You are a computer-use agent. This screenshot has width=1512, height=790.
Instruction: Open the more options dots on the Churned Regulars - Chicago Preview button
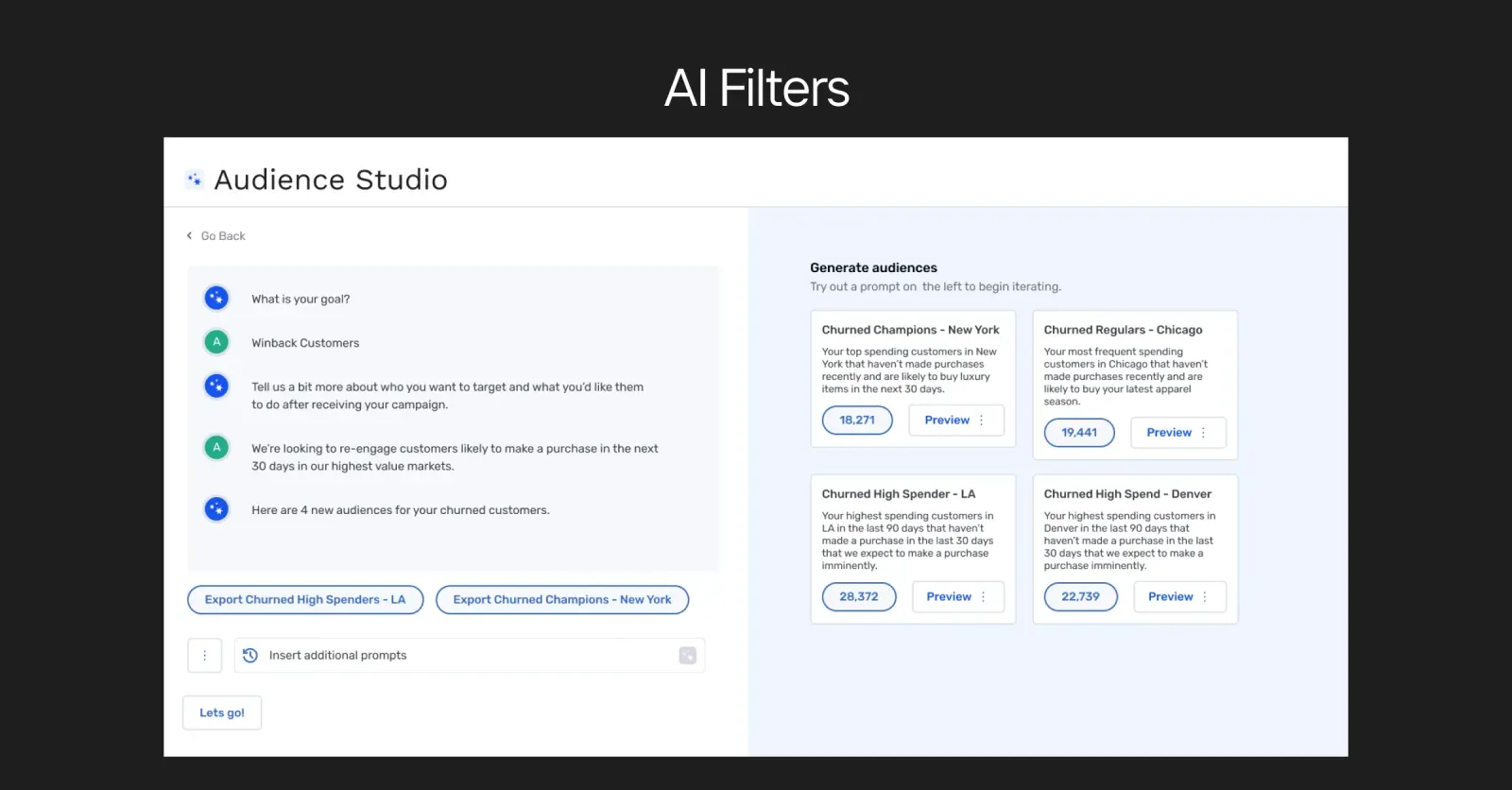(x=1203, y=432)
